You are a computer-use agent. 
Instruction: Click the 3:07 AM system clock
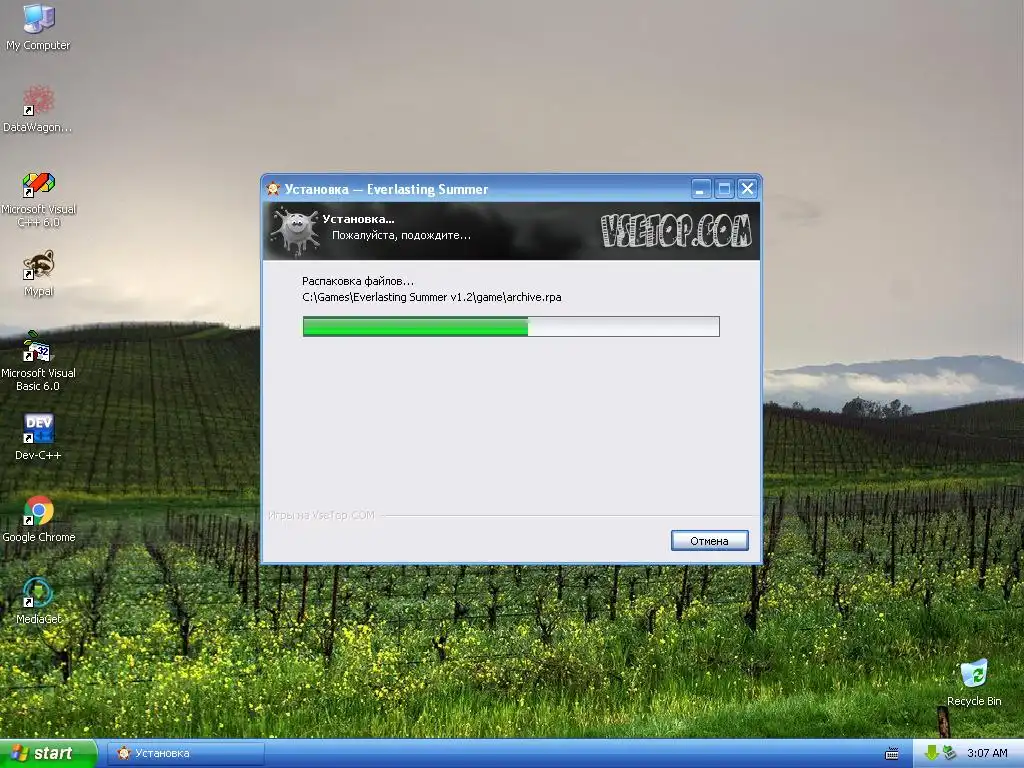pyautogui.click(x=987, y=754)
